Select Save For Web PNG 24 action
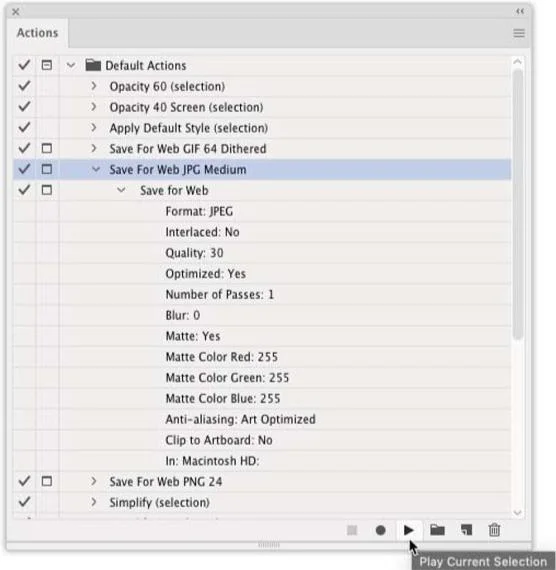 [165, 482]
